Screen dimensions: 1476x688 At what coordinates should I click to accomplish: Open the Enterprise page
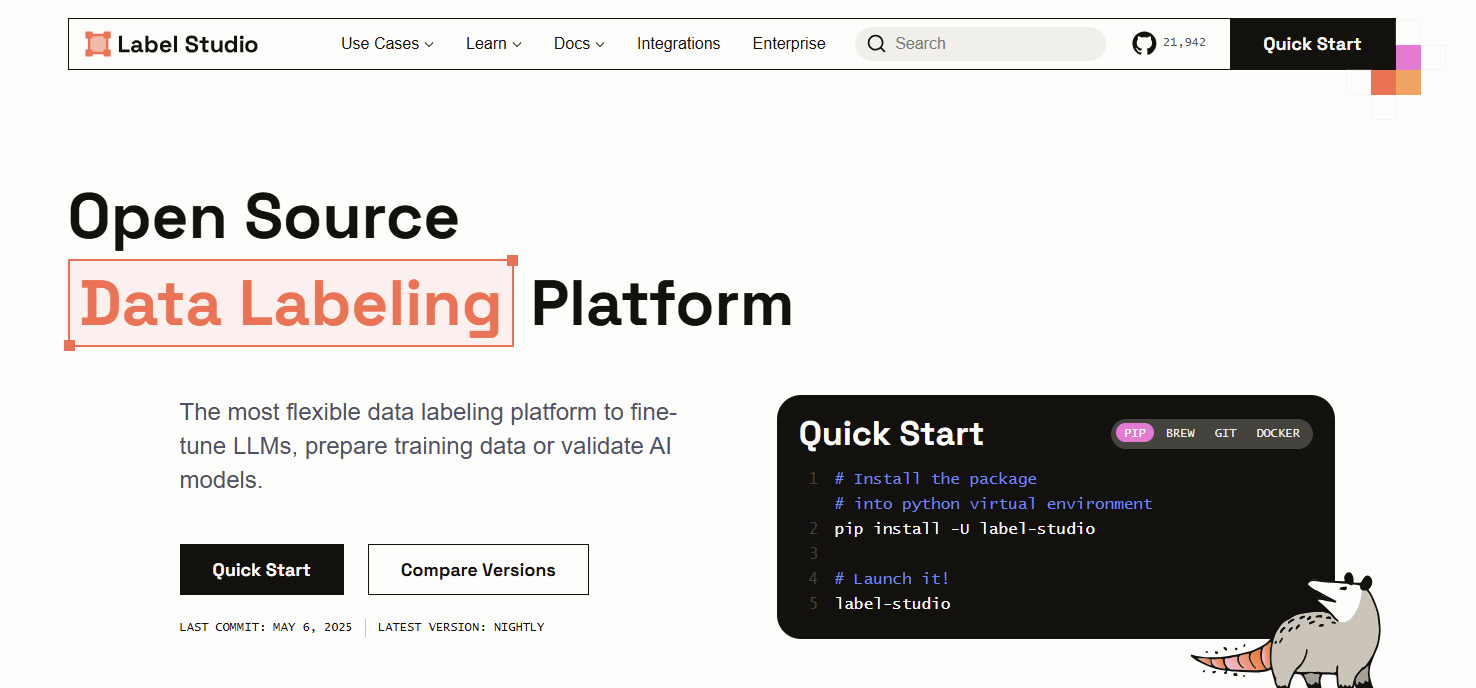click(789, 44)
